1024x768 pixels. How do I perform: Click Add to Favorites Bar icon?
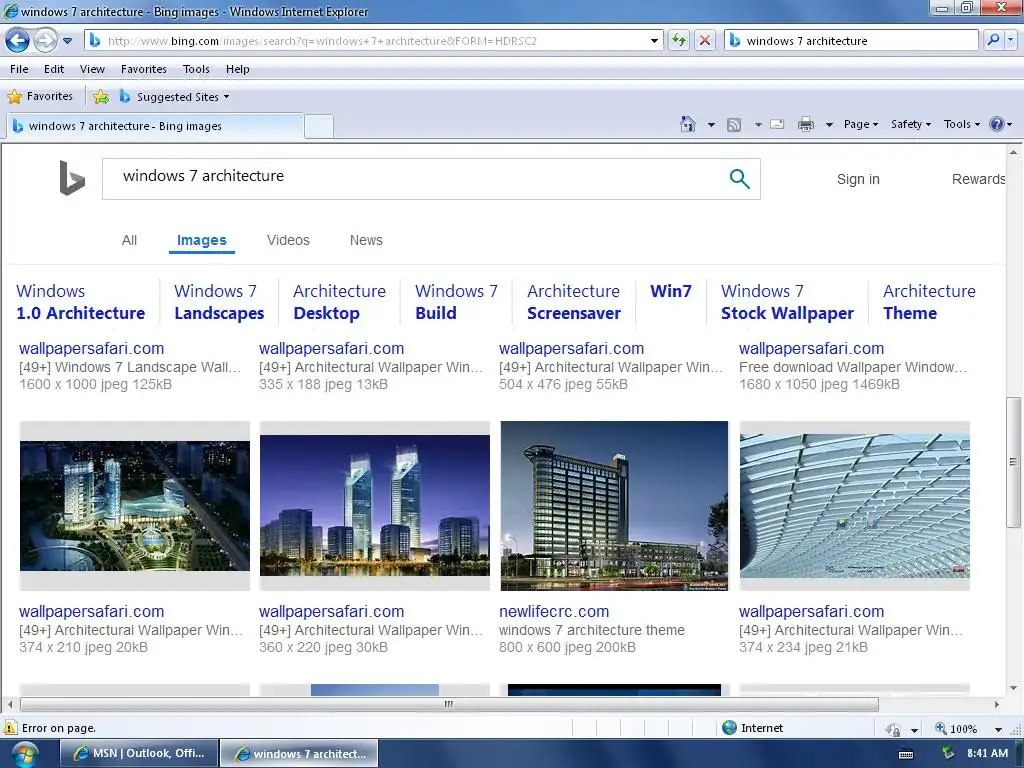click(101, 97)
